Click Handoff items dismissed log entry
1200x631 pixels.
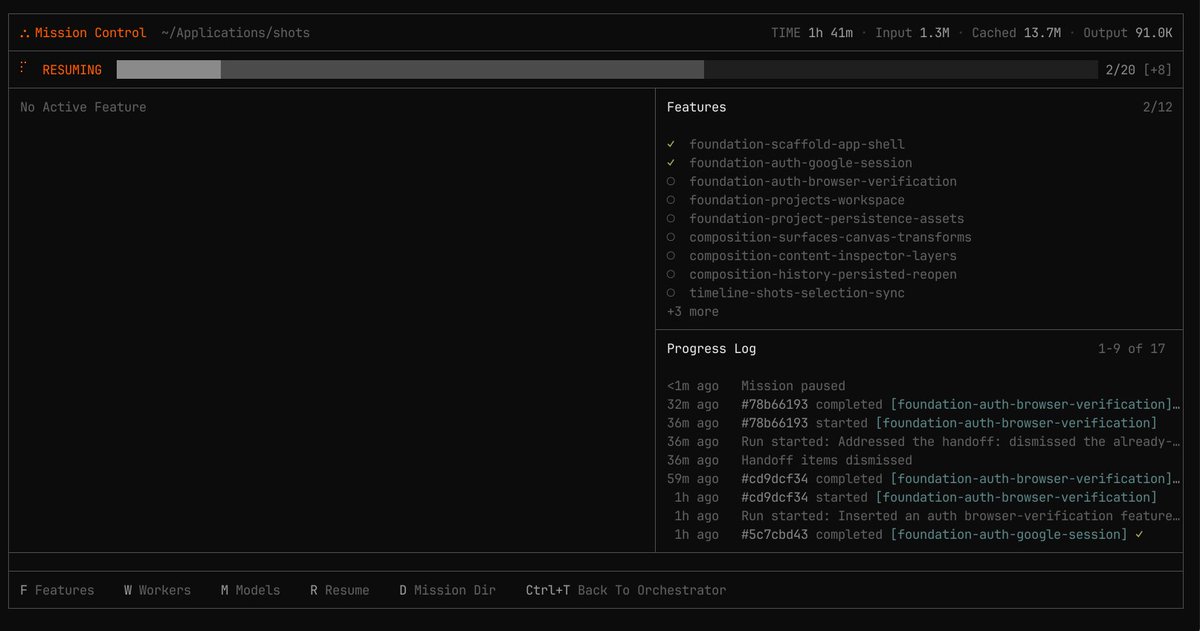[827, 460]
